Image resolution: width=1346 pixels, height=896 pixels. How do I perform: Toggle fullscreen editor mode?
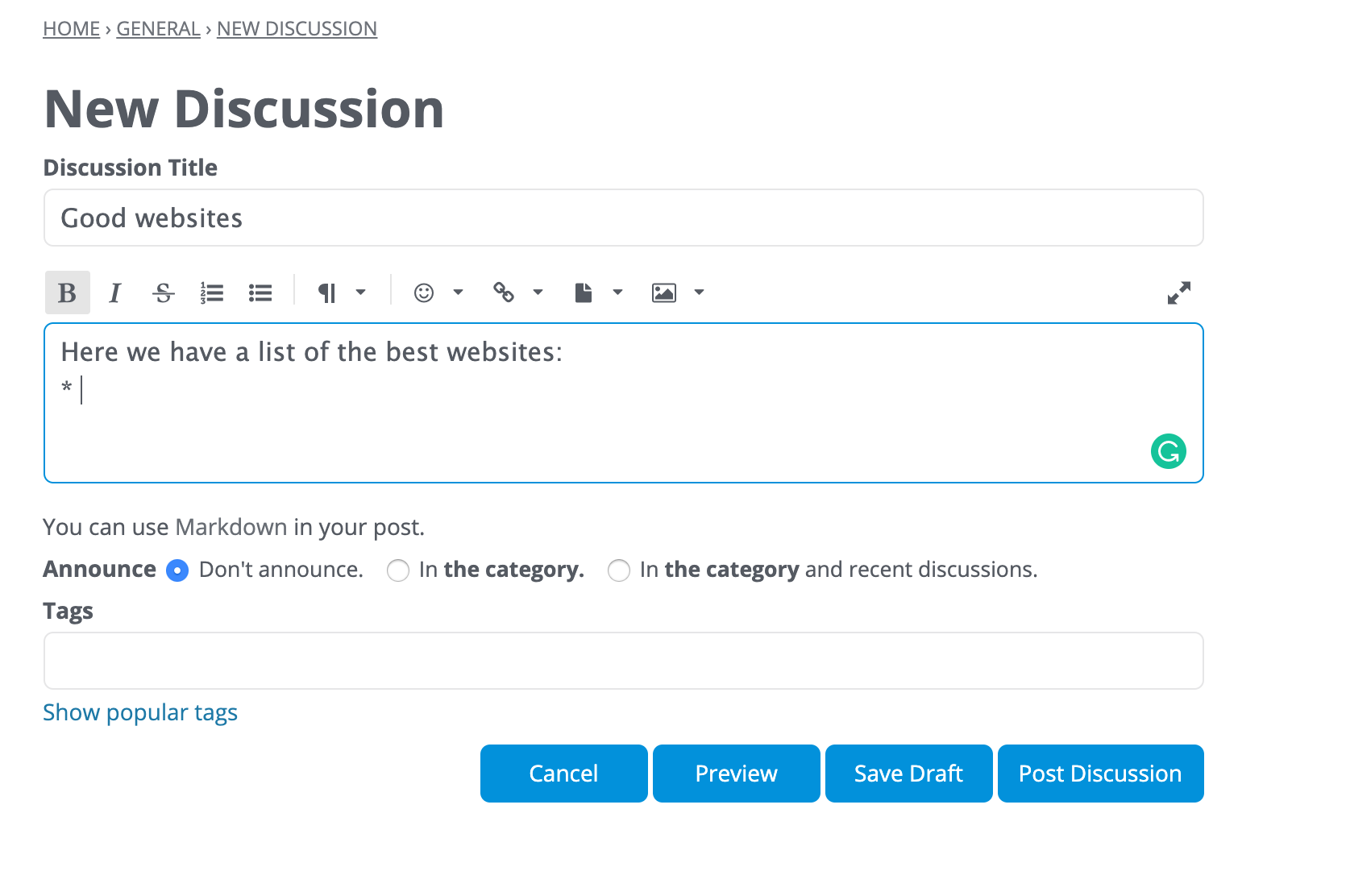[x=1179, y=292]
